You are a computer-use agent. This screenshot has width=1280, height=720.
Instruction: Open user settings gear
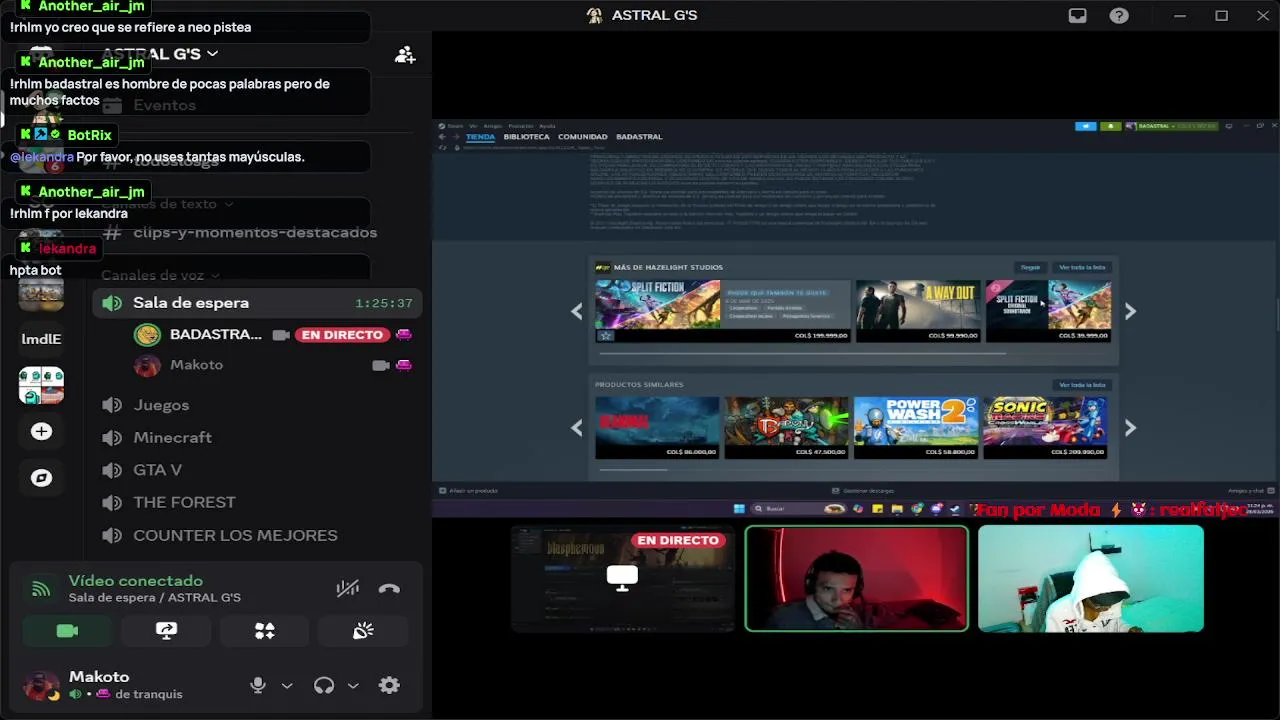389,685
